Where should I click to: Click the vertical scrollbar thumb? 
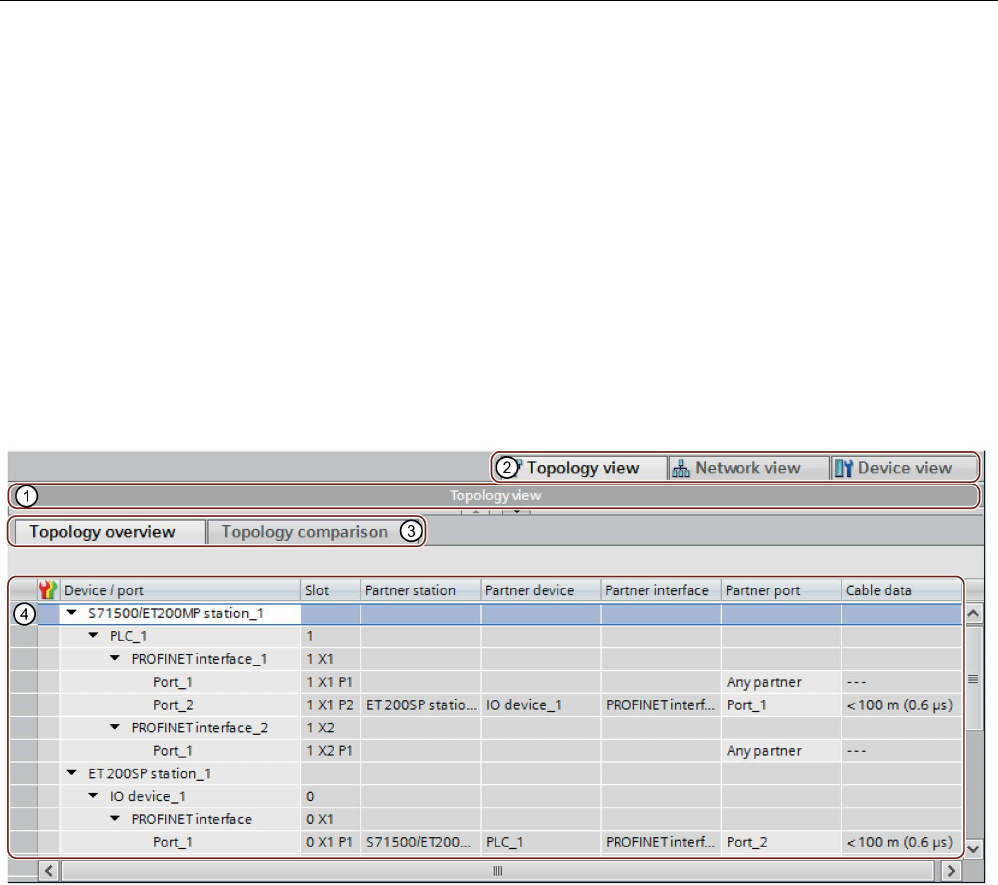tap(973, 678)
